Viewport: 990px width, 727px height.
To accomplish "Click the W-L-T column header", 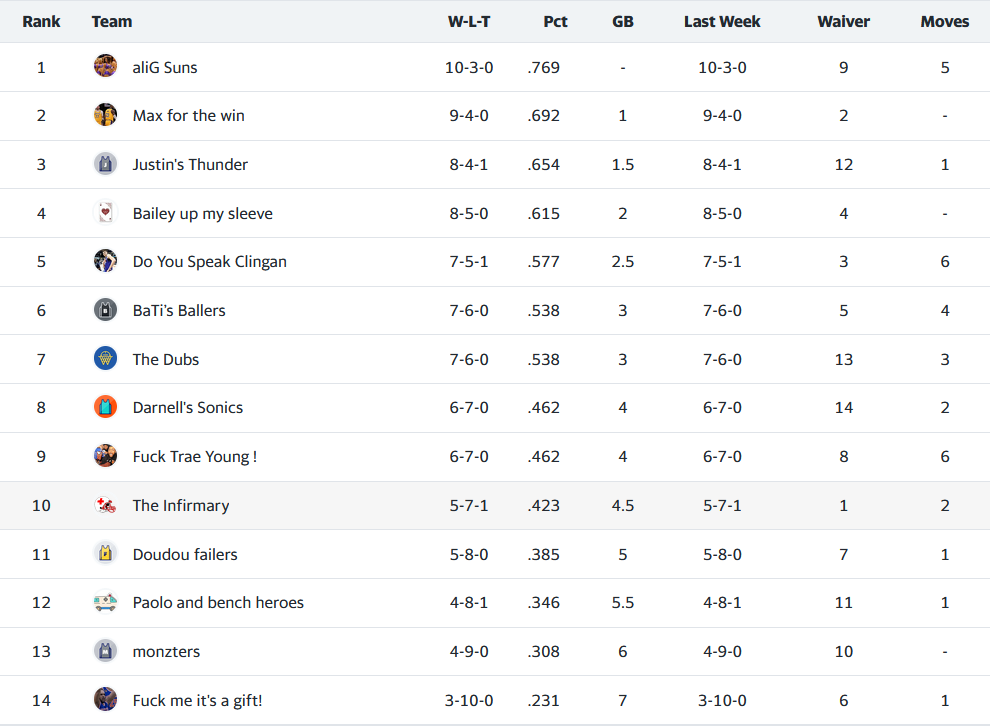I will (469, 21).
